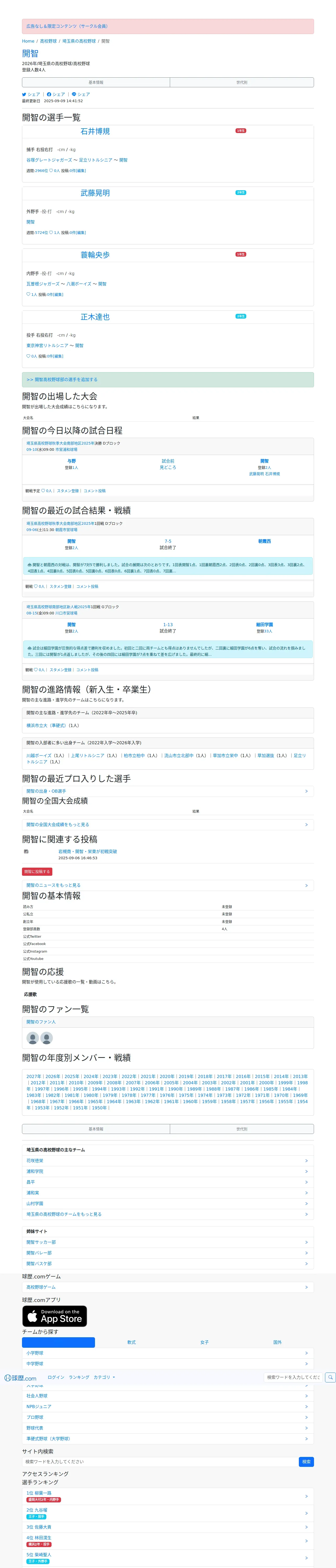Click 観戦 heart for 細田学園 match
336x1568 pixels.
36,670
